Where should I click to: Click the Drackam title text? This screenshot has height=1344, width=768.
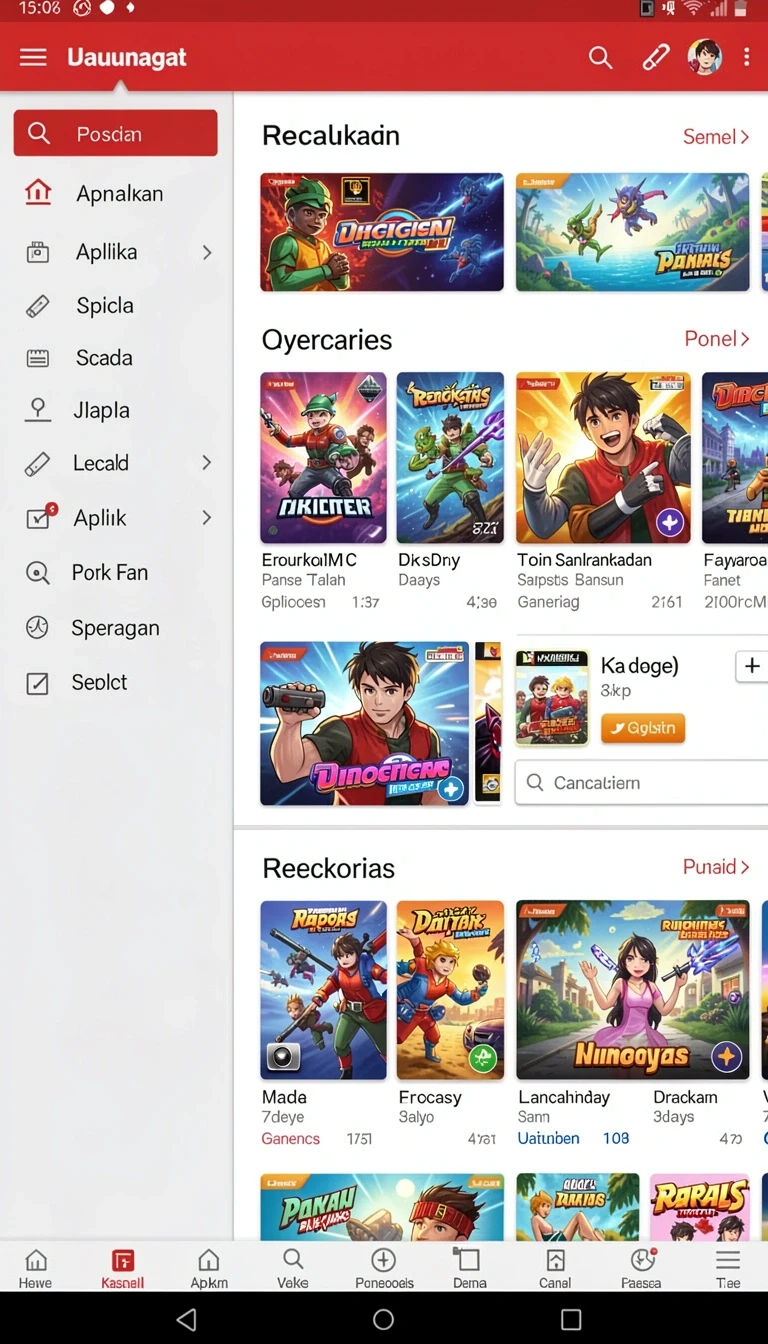coord(685,1097)
